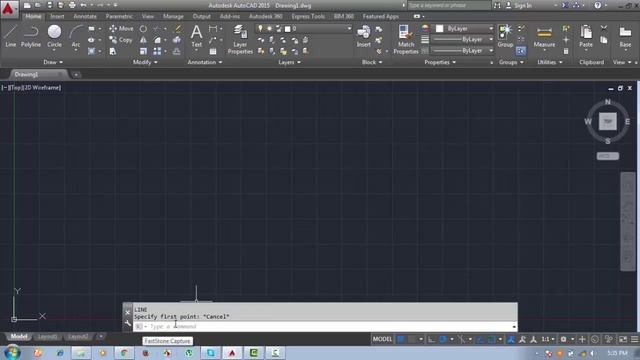Click the Copy tool

(x=120, y=40)
